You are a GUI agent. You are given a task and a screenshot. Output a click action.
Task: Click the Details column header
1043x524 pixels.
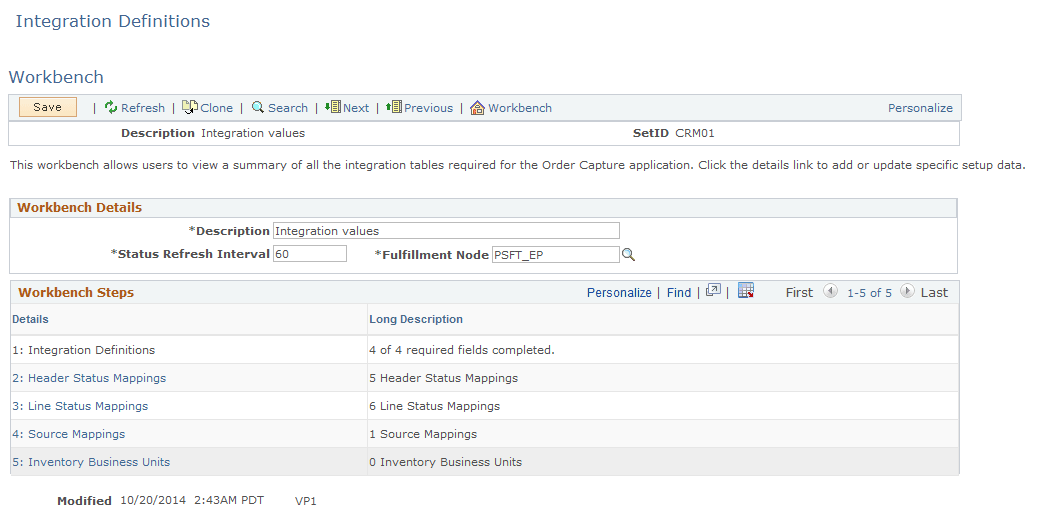[x=30, y=319]
